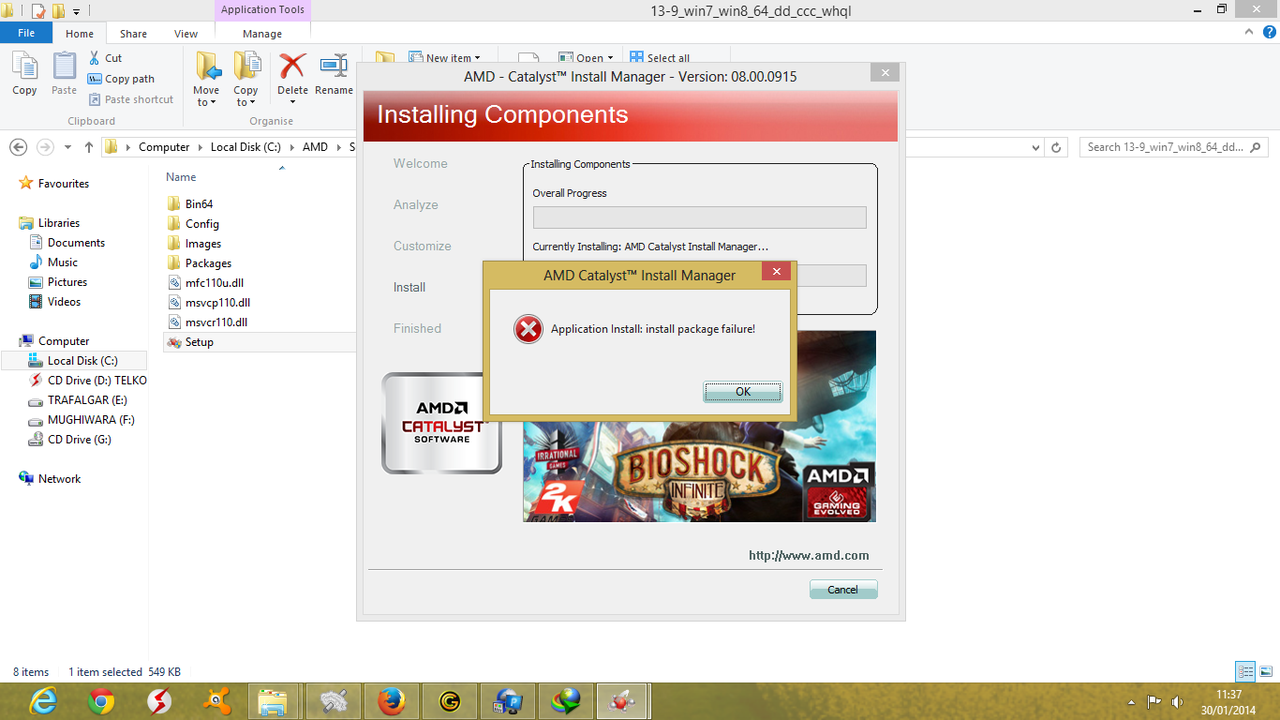Screen dimensions: 1280x720
Task: Select Favourites in the navigation pane
Action: (x=63, y=184)
